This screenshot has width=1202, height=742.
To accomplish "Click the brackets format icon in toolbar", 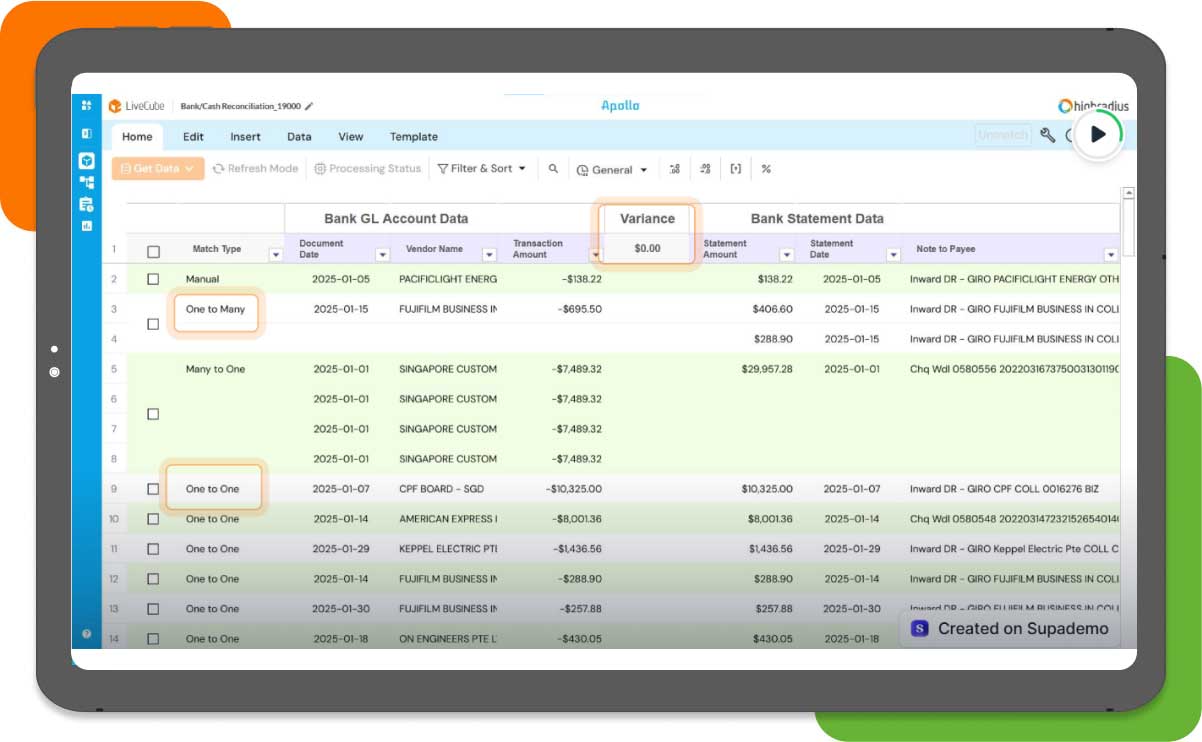I will (736, 169).
